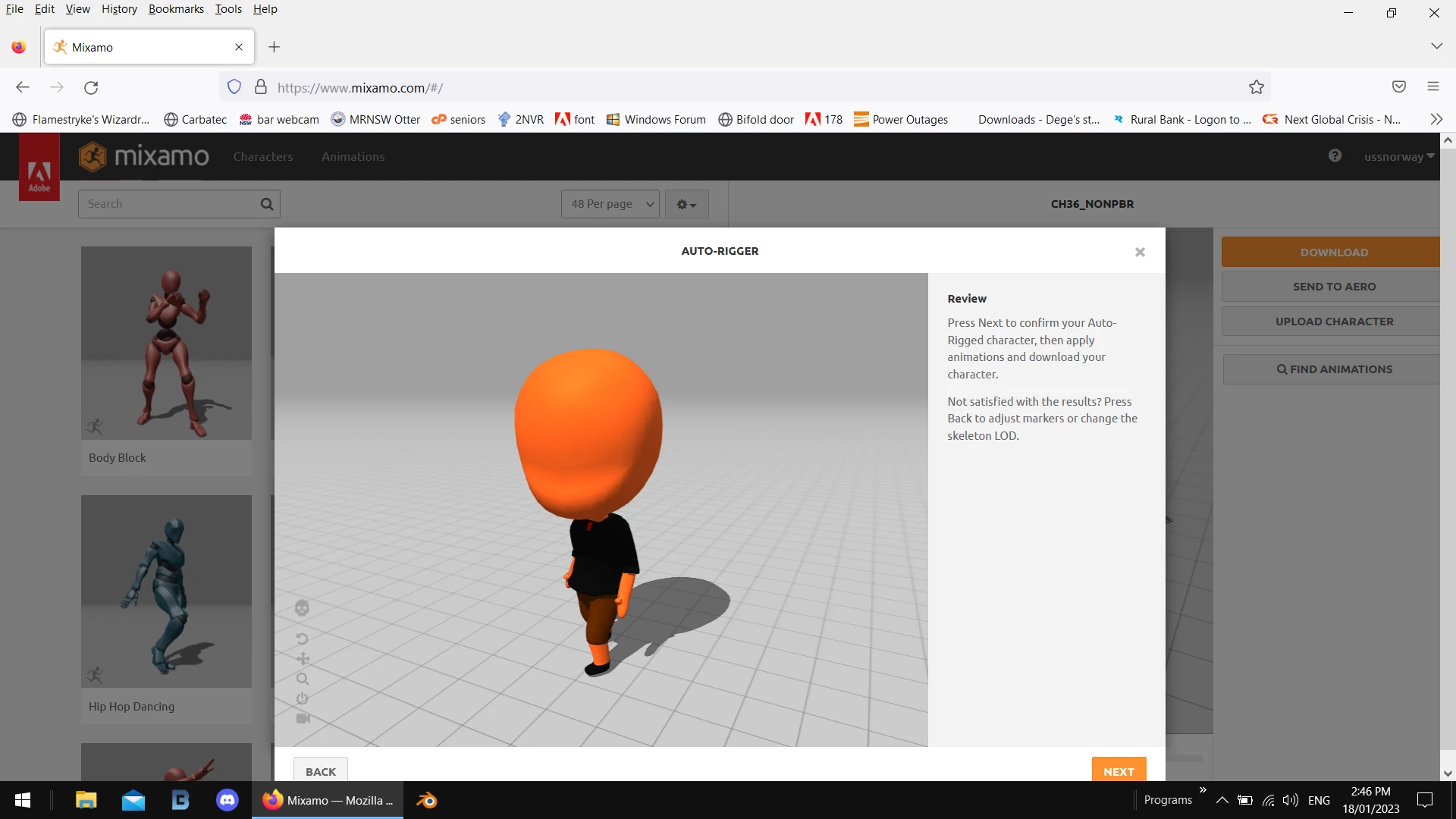The image size is (1456, 819).
Task: Click the search magnifier icon
Action: [x=267, y=204]
